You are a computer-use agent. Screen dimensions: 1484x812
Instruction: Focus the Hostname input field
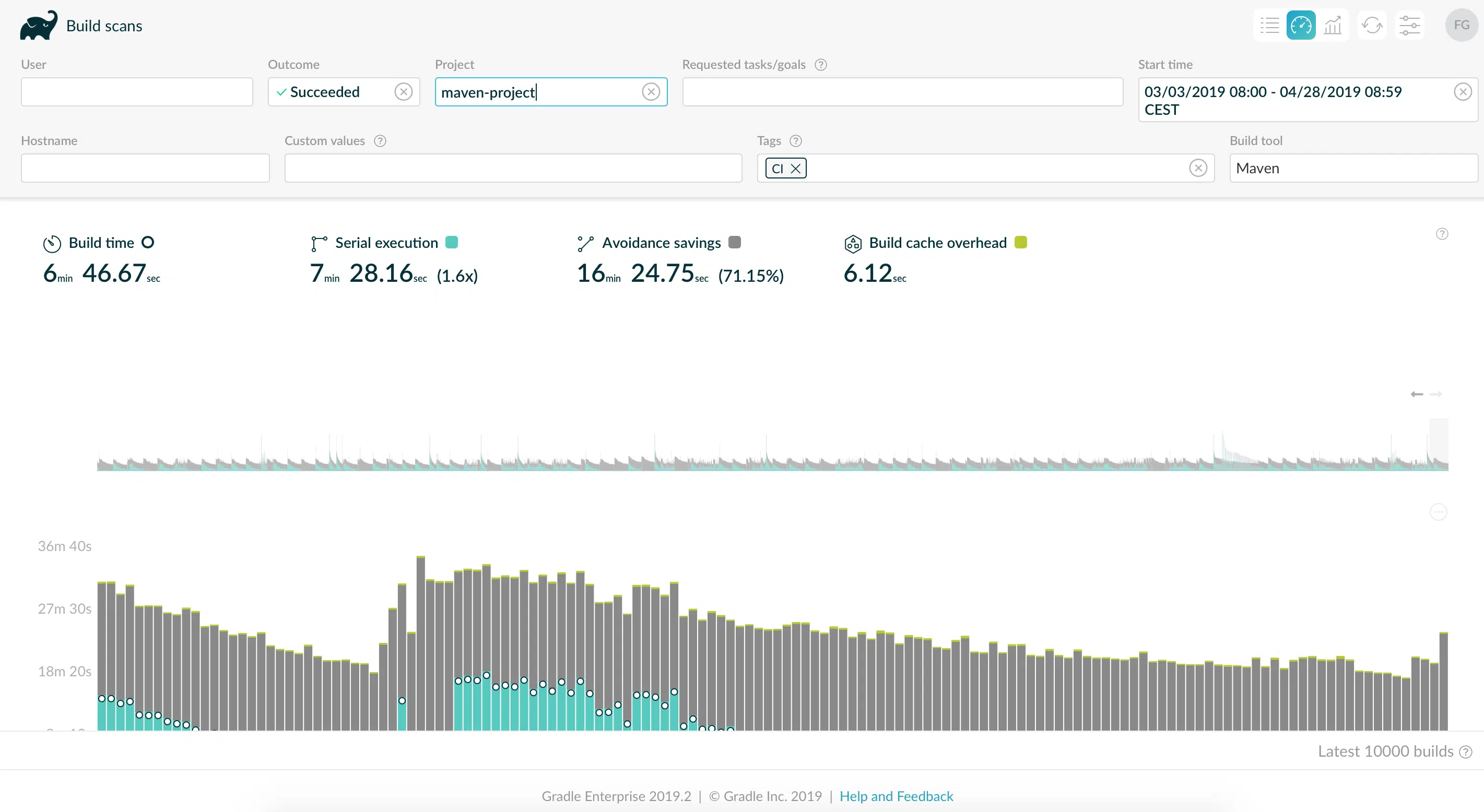pos(145,168)
